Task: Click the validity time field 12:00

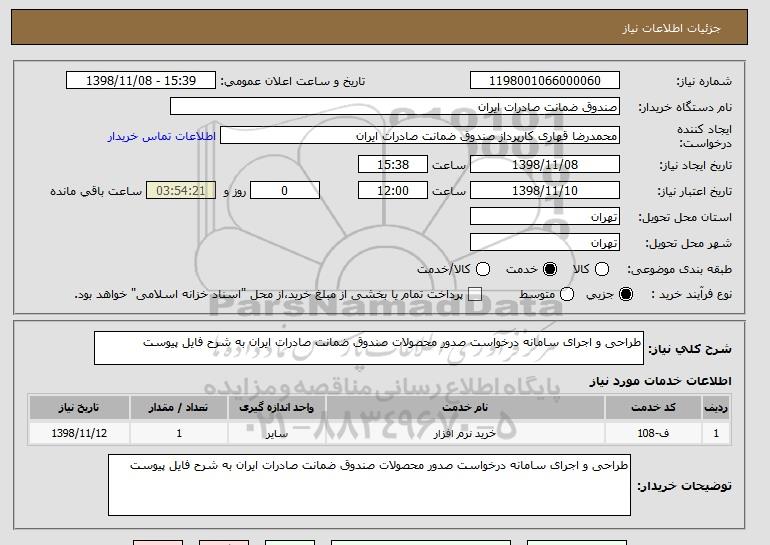Action: tap(393, 191)
